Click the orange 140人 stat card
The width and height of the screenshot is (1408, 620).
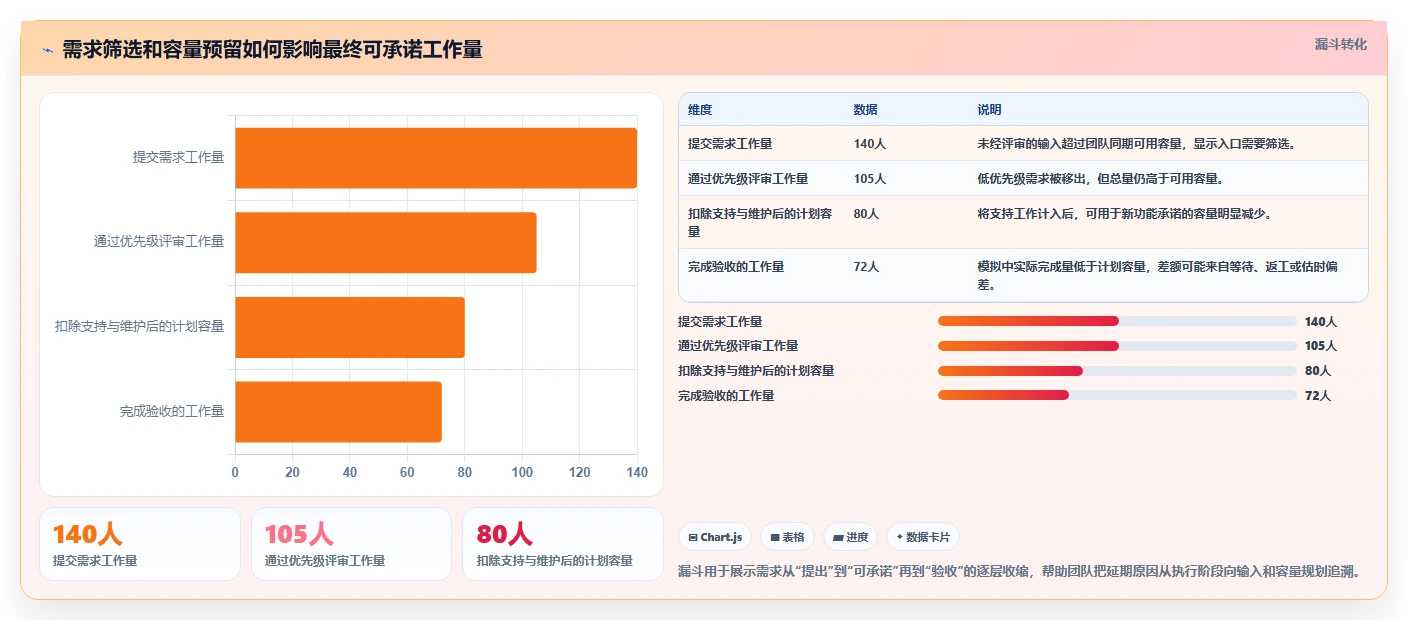coord(140,544)
